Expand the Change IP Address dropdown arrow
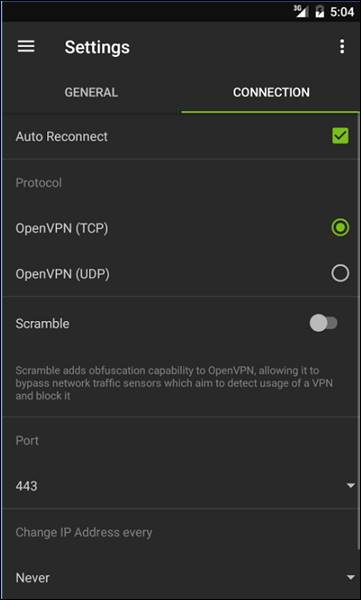This screenshot has height=600, width=361. coord(350,577)
